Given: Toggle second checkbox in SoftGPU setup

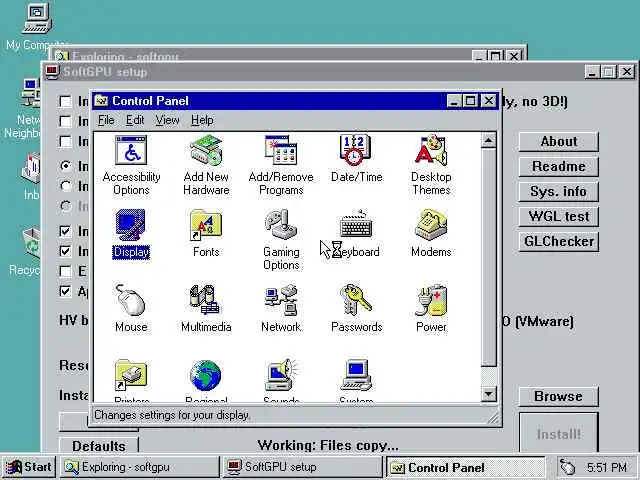Looking at the screenshot, I should click(x=65, y=121).
